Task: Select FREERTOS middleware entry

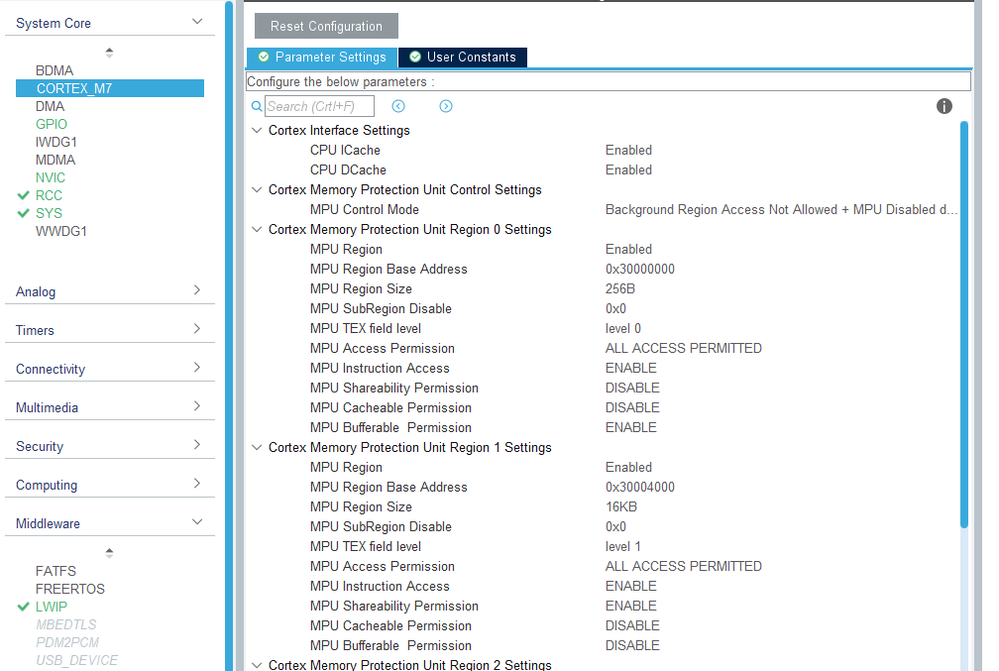Action: pos(70,589)
